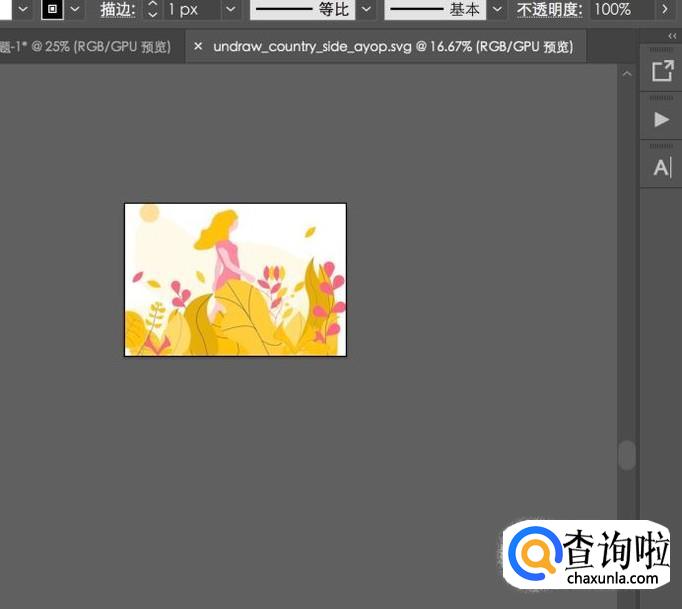Viewport: 682px width, 609px height.
Task: Click the stroke weight up/down stepper
Action: pyautogui.click(x=152, y=9)
